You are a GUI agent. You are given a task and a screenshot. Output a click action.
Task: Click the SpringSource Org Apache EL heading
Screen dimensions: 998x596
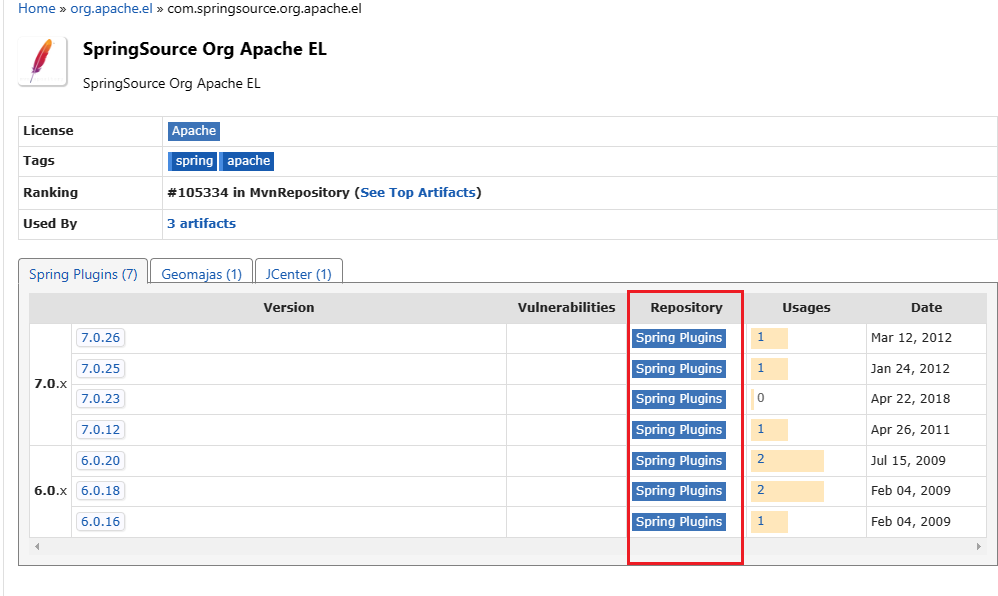click(204, 50)
